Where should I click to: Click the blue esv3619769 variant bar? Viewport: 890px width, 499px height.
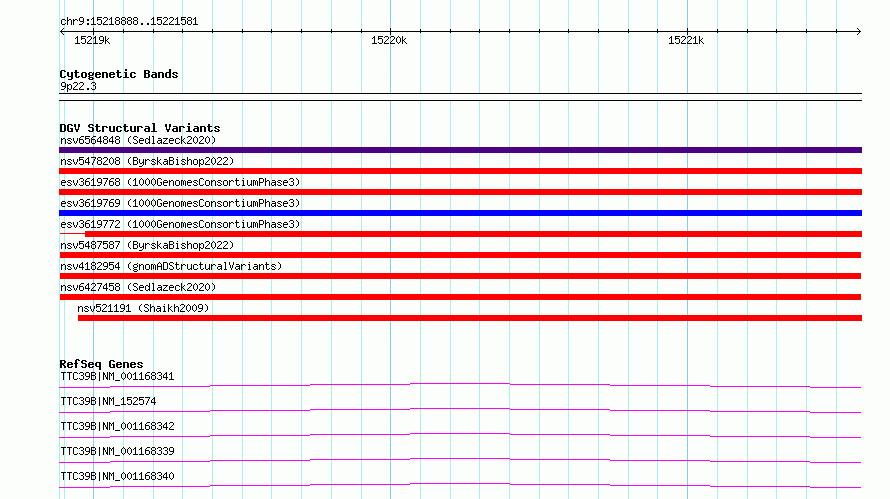pos(460,213)
